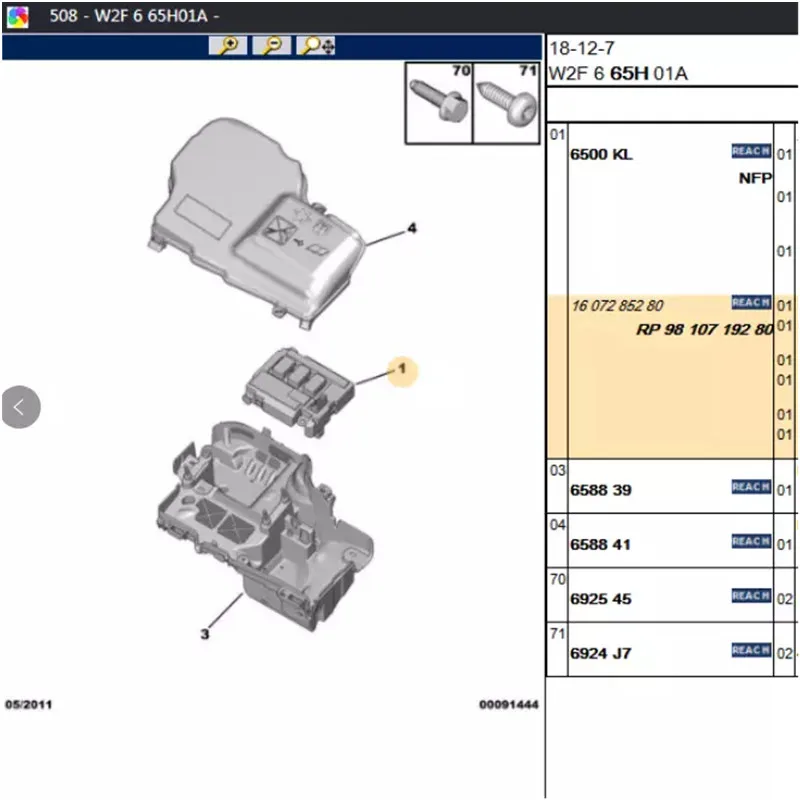Select part number 6588 39
This screenshot has width=800, height=800.
(x=601, y=490)
